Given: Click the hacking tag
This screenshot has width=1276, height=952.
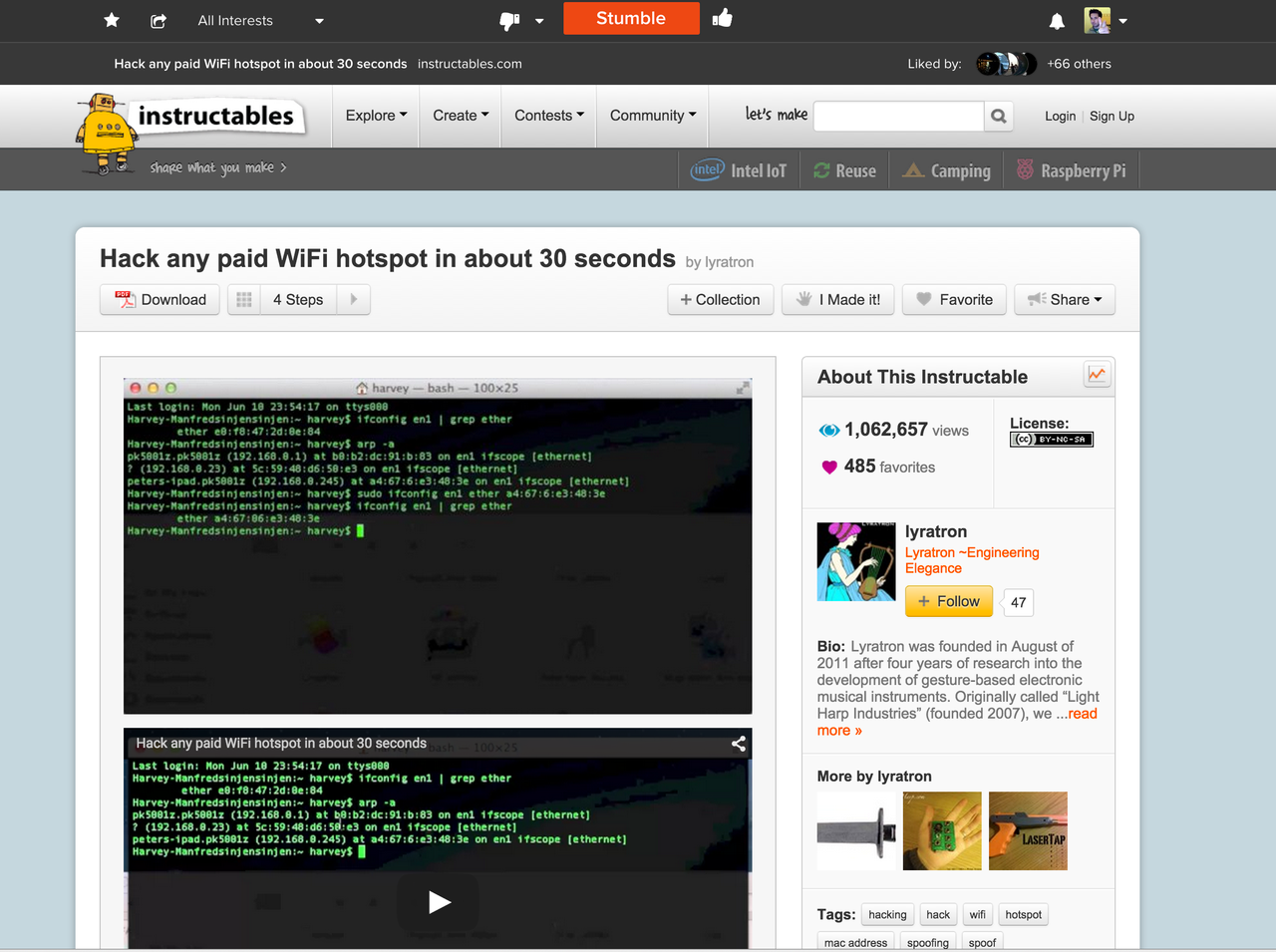Looking at the screenshot, I should (x=887, y=915).
